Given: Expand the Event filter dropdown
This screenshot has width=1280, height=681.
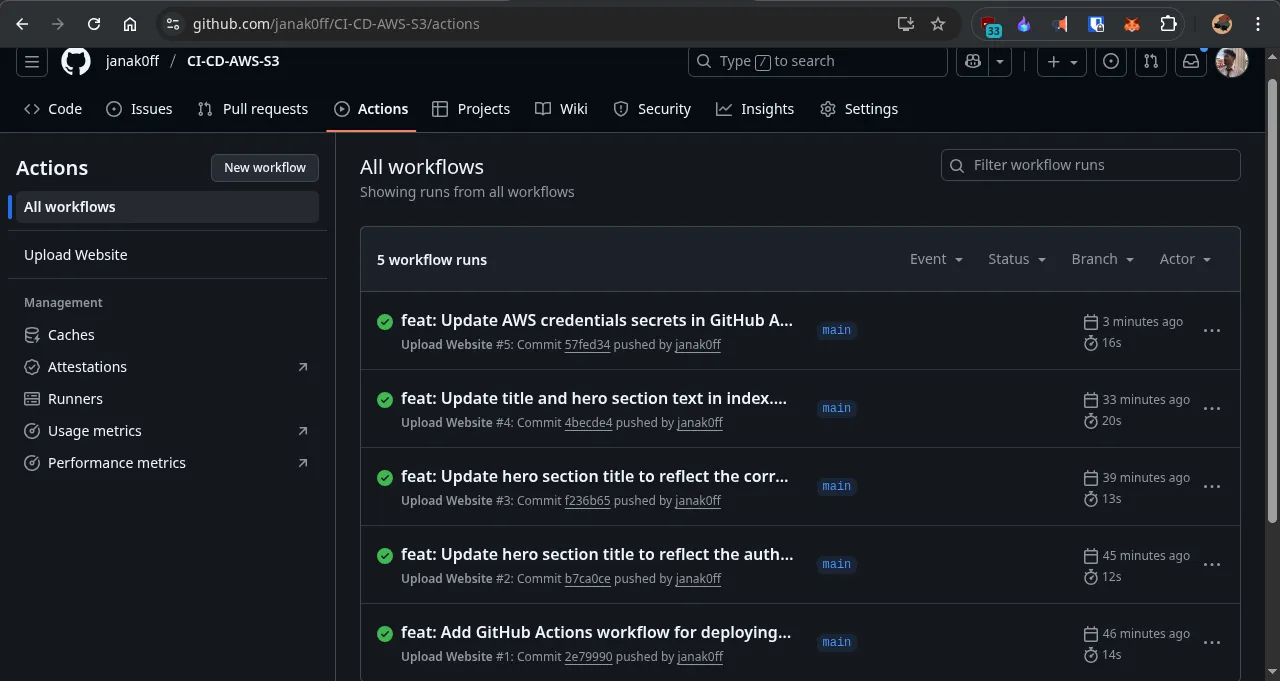Looking at the screenshot, I should (x=936, y=259).
